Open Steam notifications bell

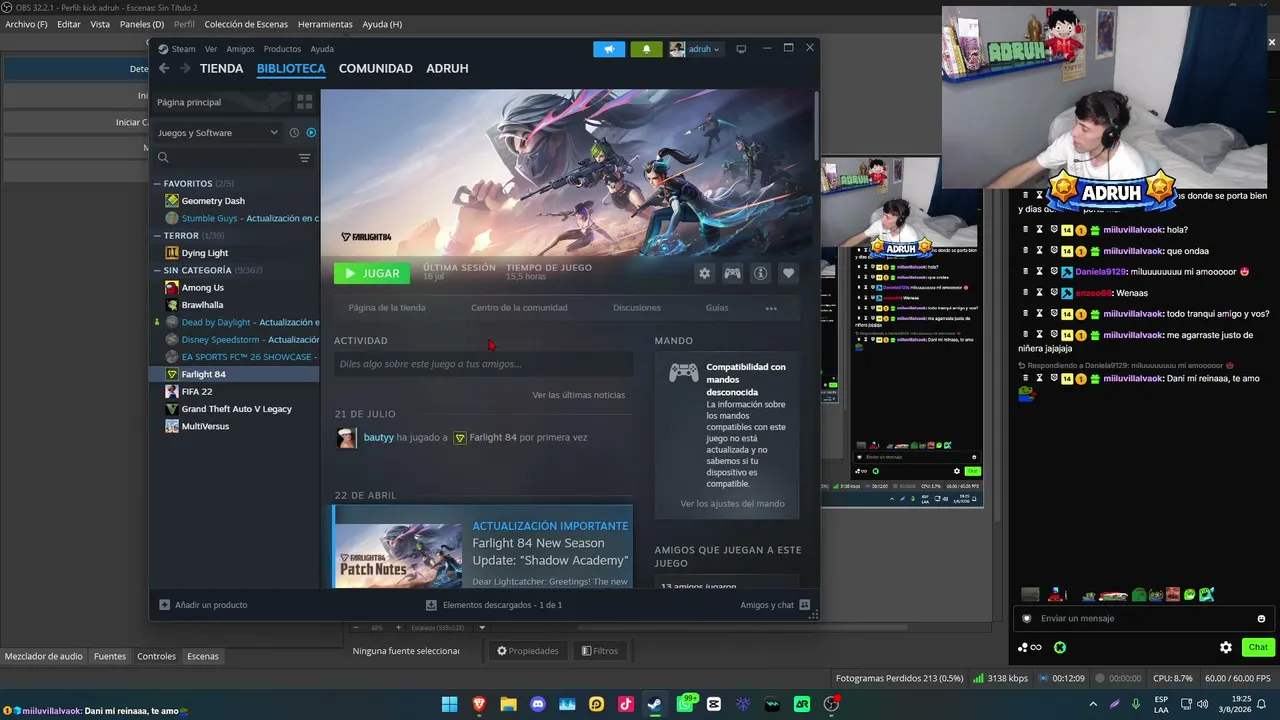pyautogui.click(x=646, y=49)
